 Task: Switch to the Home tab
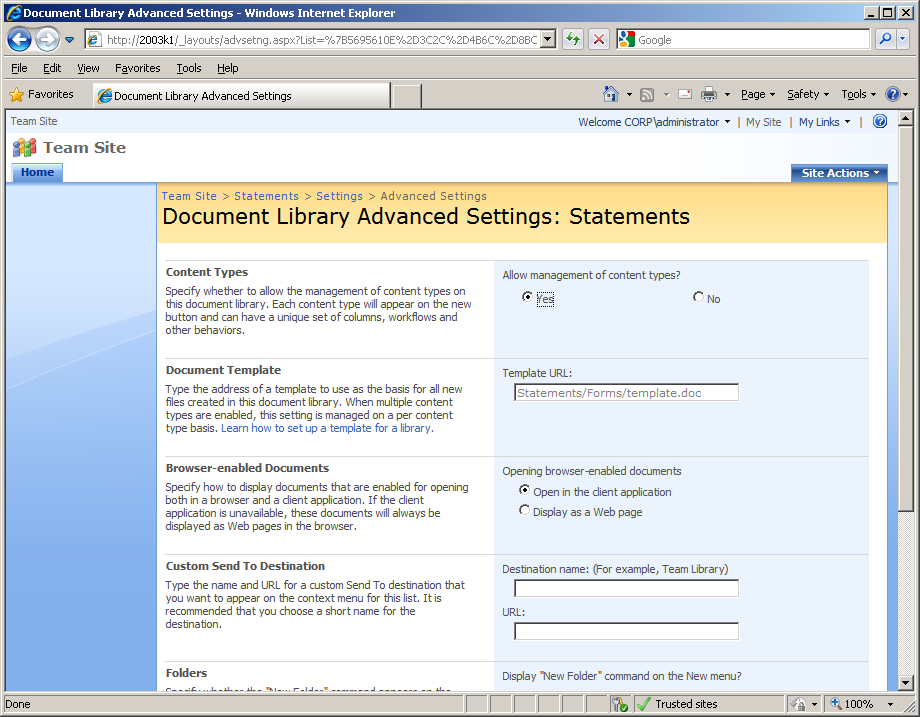[36, 172]
